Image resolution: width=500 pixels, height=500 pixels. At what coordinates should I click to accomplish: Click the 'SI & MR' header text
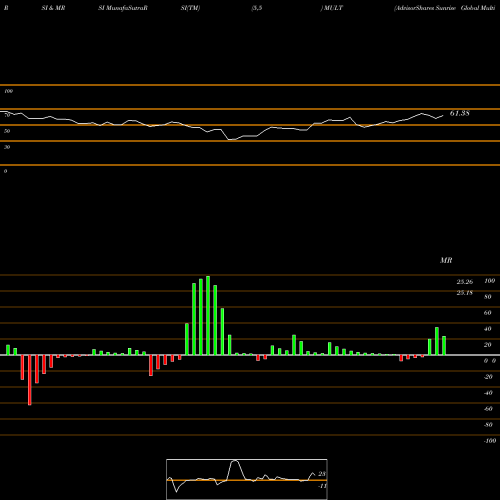tap(53, 8)
